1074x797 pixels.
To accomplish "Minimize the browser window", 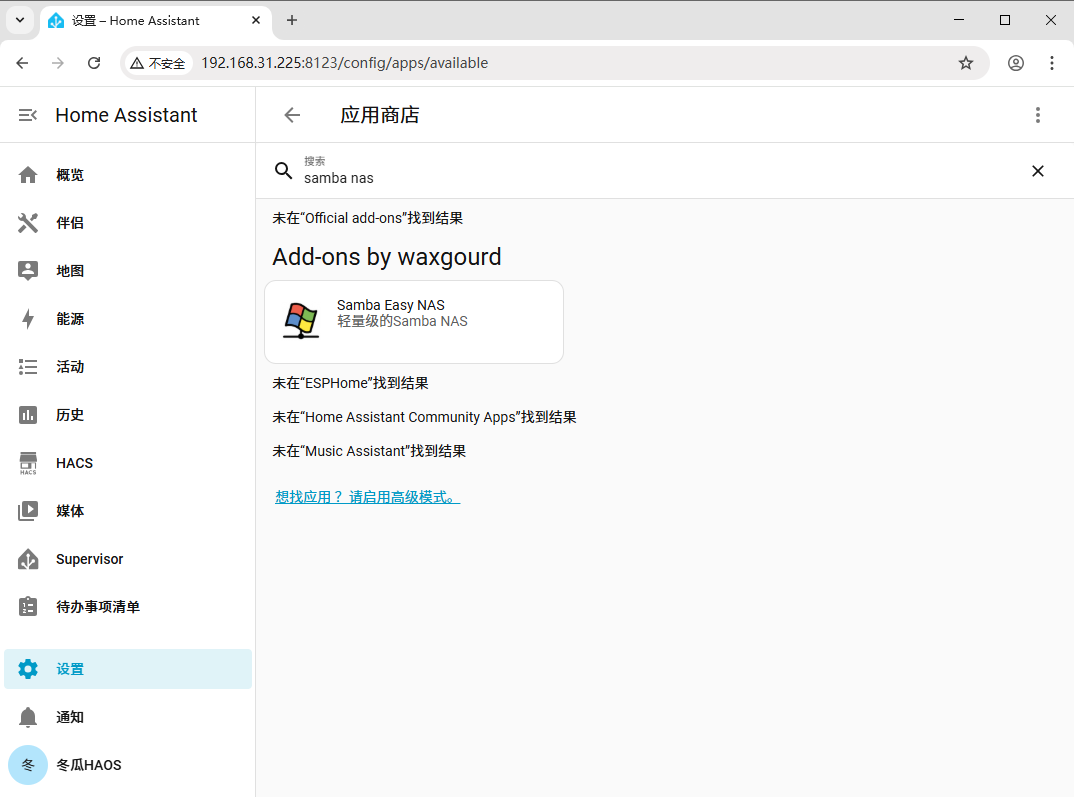I will pos(959,21).
